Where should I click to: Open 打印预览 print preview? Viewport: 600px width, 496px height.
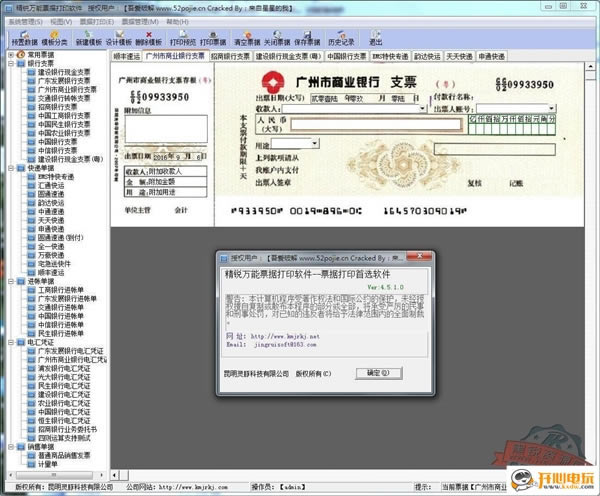tap(183, 38)
